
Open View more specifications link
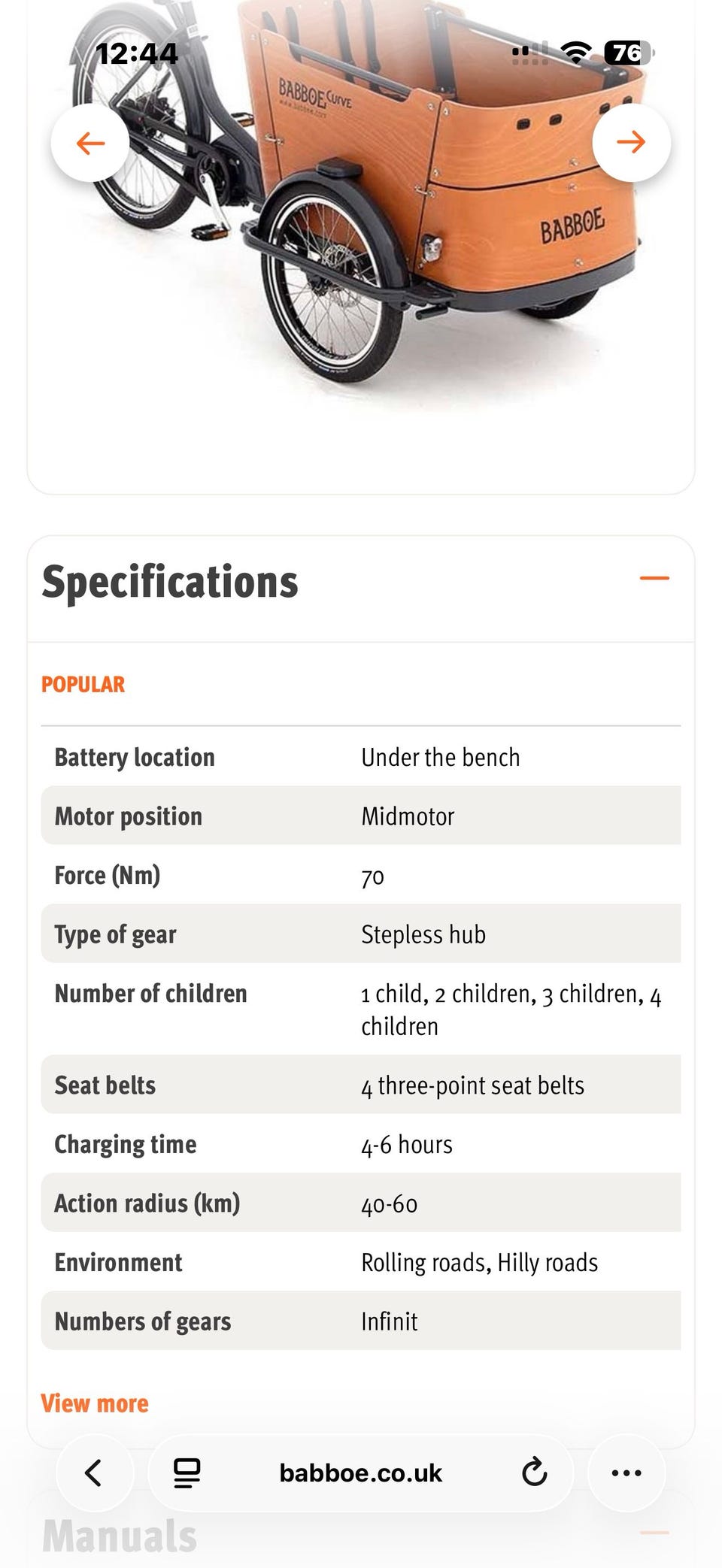95,1403
